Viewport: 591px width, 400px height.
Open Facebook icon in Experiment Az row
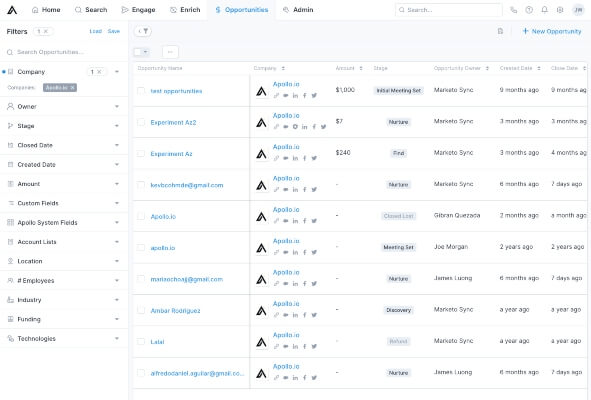coord(305,158)
